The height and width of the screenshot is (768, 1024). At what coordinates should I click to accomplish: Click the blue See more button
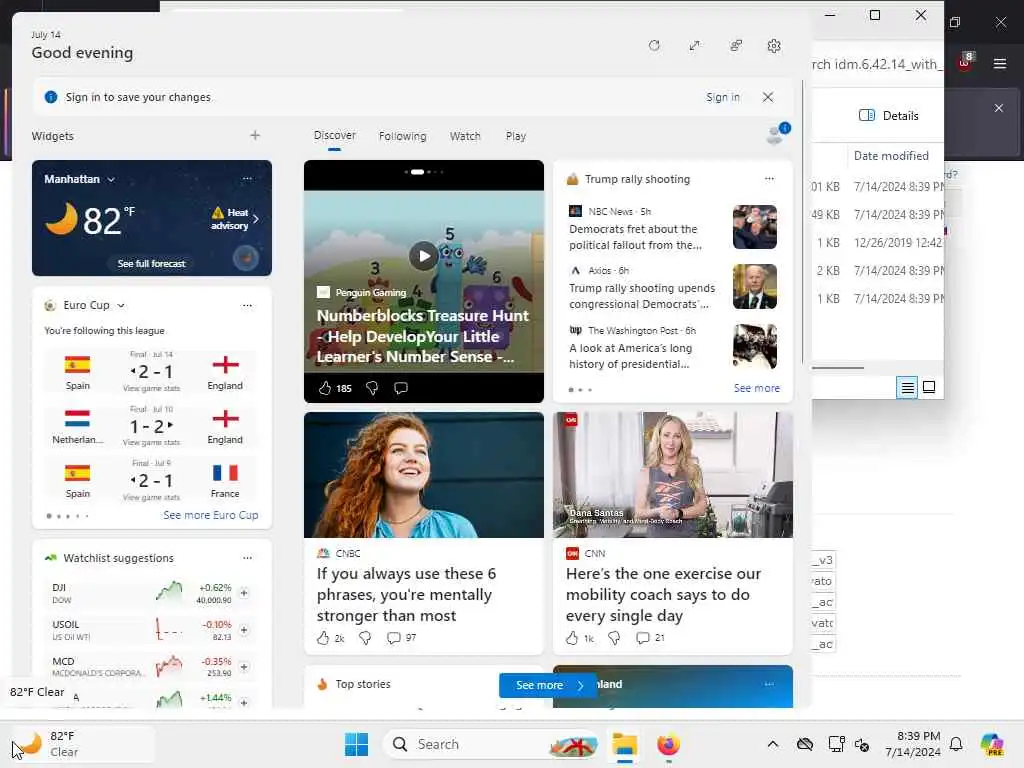[547, 685]
